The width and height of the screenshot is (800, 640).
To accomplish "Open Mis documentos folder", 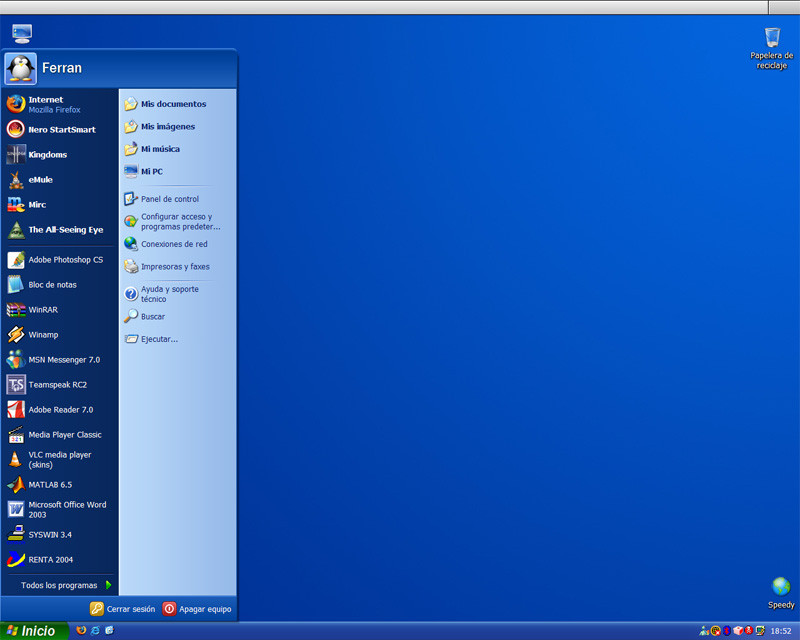I will pos(177,104).
